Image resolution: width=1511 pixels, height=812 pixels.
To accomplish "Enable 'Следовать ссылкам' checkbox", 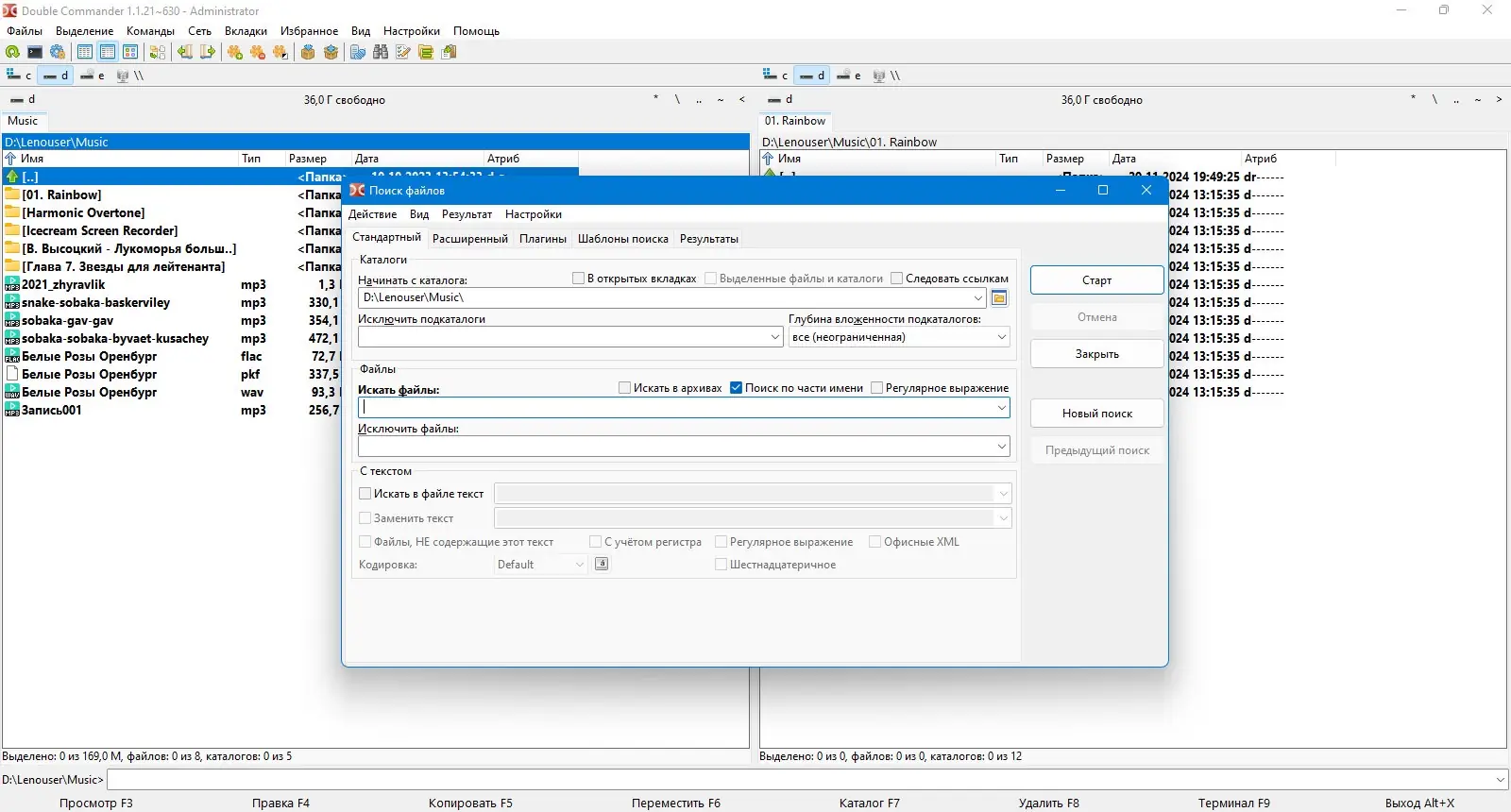I will tap(896, 279).
